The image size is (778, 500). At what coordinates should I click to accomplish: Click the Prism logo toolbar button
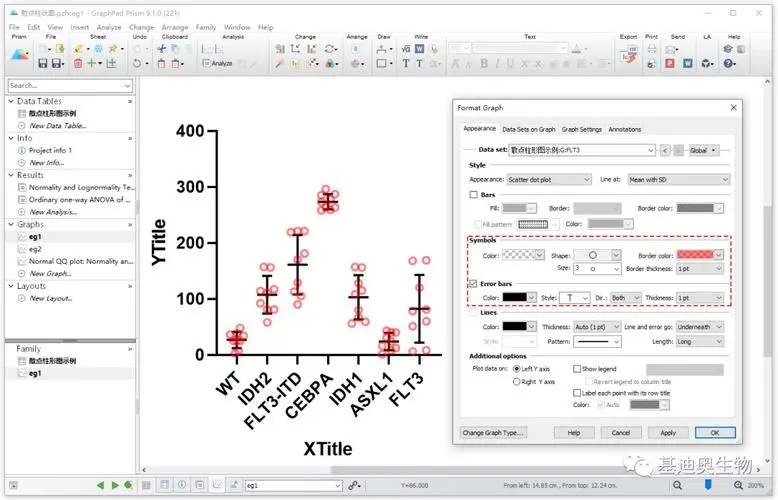tap(20, 55)
